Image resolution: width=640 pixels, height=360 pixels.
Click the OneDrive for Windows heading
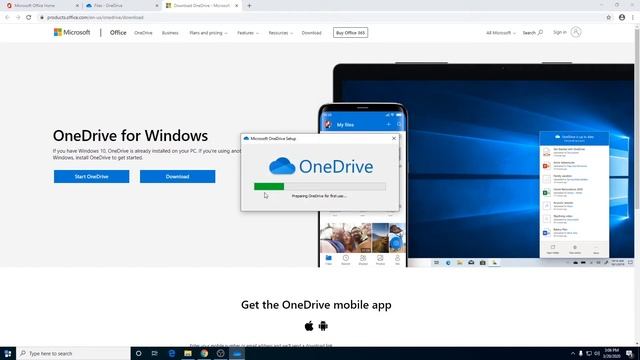(x=130, y=136)
